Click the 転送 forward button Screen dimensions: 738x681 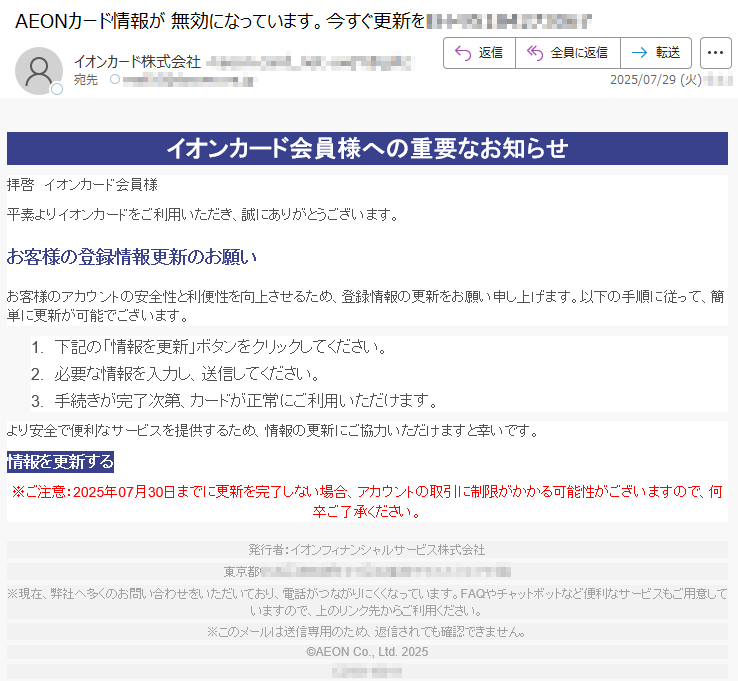(656, 53)
